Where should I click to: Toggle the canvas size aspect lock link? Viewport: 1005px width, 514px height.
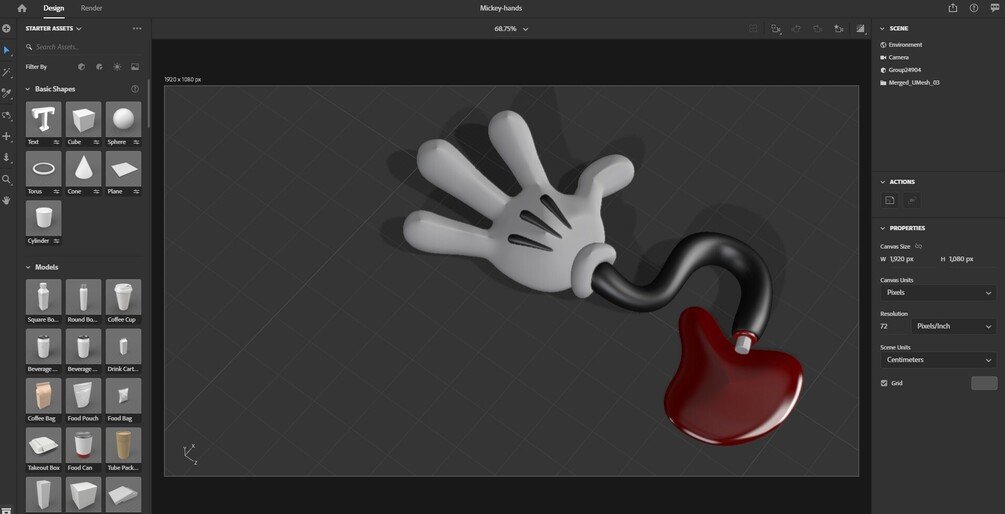(918, 246)
